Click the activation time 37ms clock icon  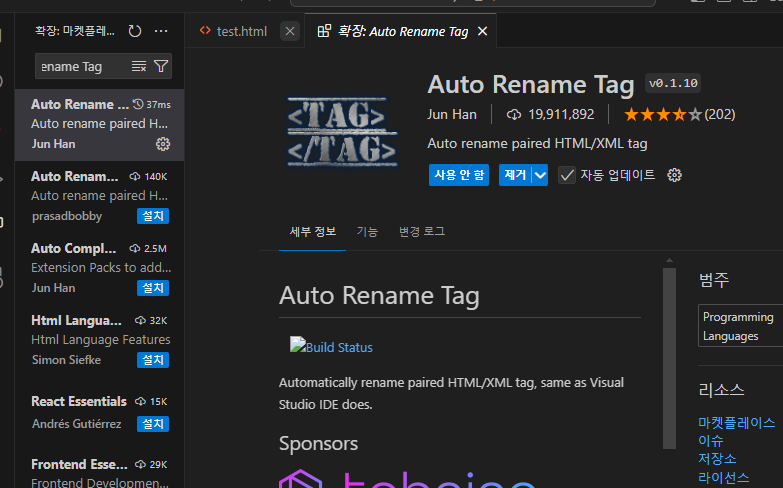point(138,104)
